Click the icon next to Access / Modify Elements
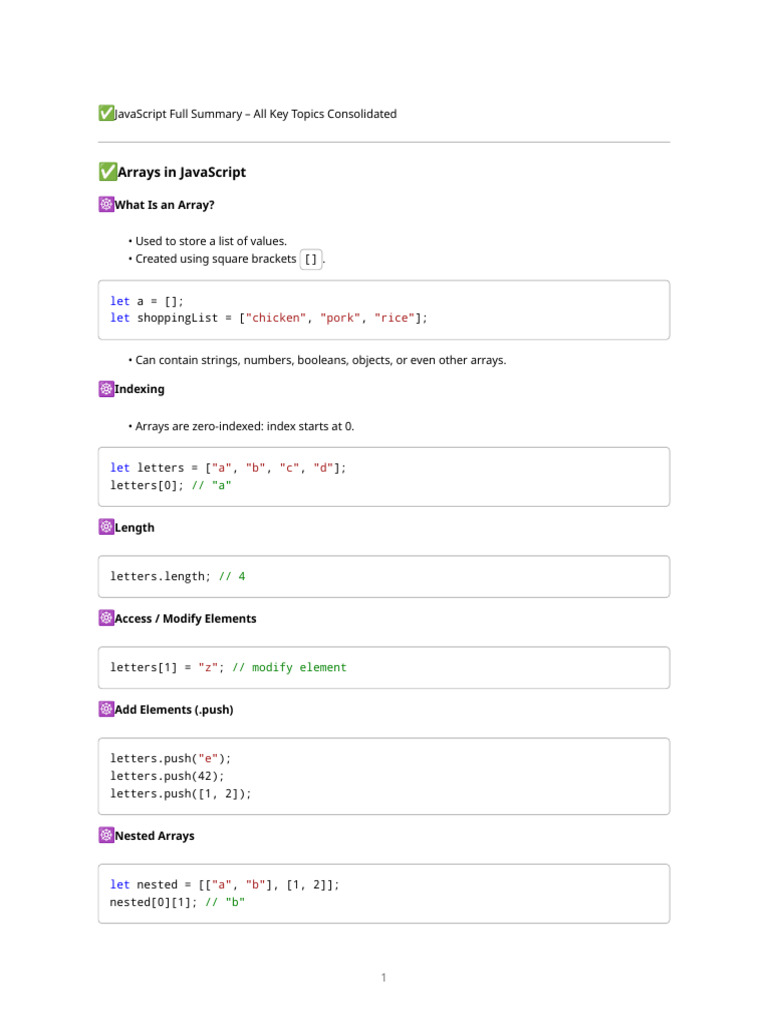 click(x=106, y=619)
